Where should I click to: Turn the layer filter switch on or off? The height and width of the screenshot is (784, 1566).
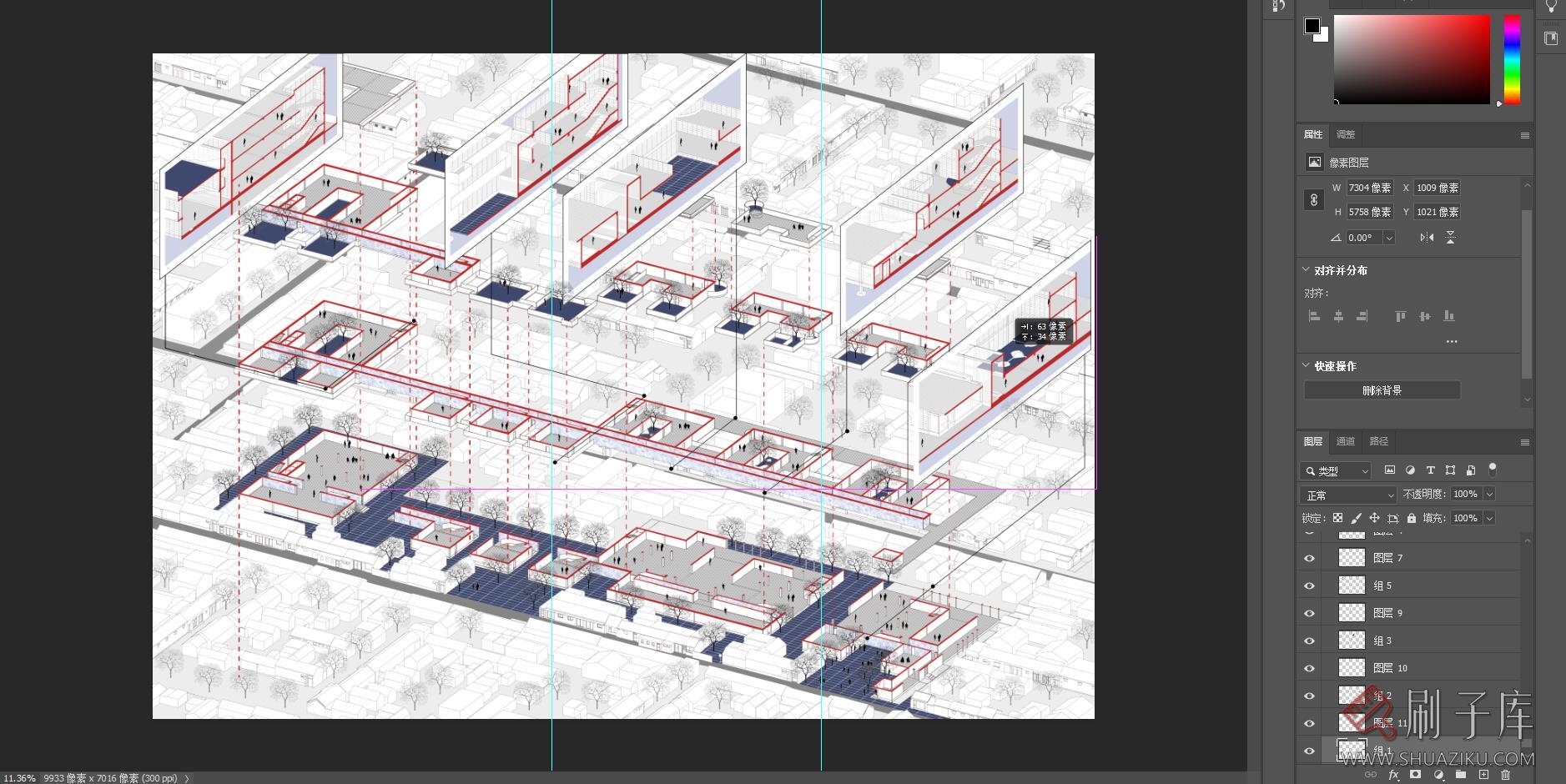pos(1493,469)
